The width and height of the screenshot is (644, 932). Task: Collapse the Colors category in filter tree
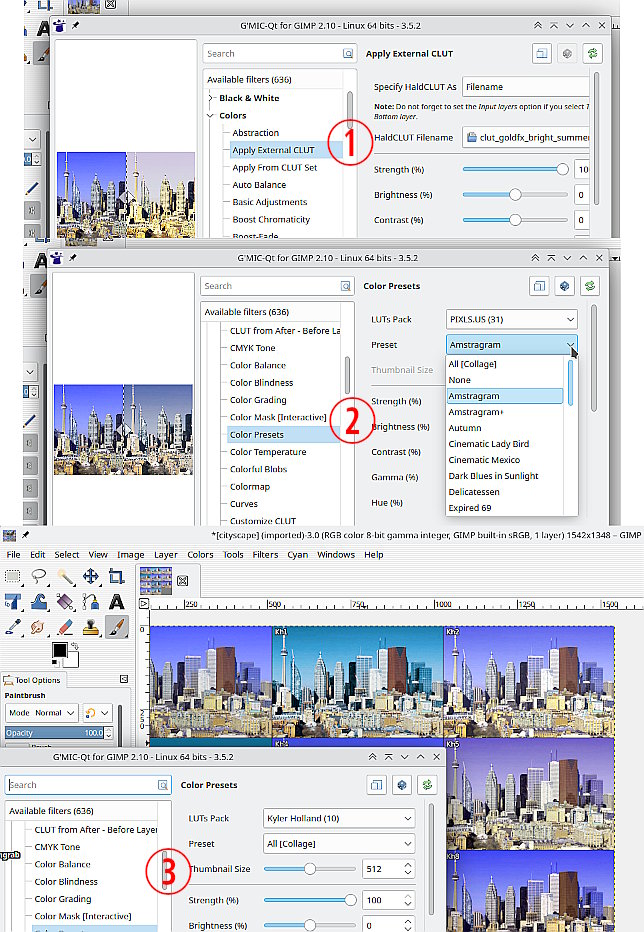click(211, 115)
